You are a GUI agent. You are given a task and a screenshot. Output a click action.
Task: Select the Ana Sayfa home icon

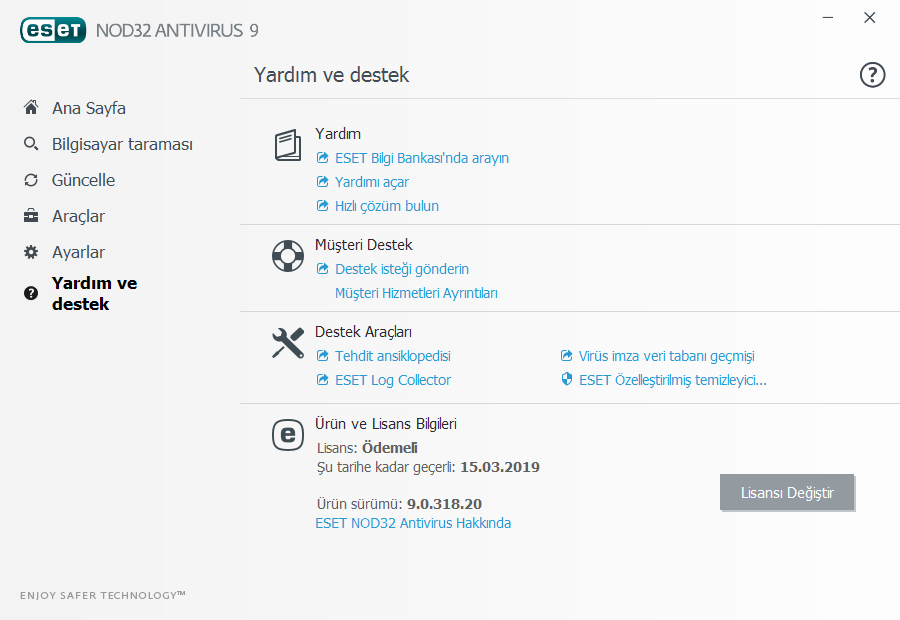coord(30,107)
